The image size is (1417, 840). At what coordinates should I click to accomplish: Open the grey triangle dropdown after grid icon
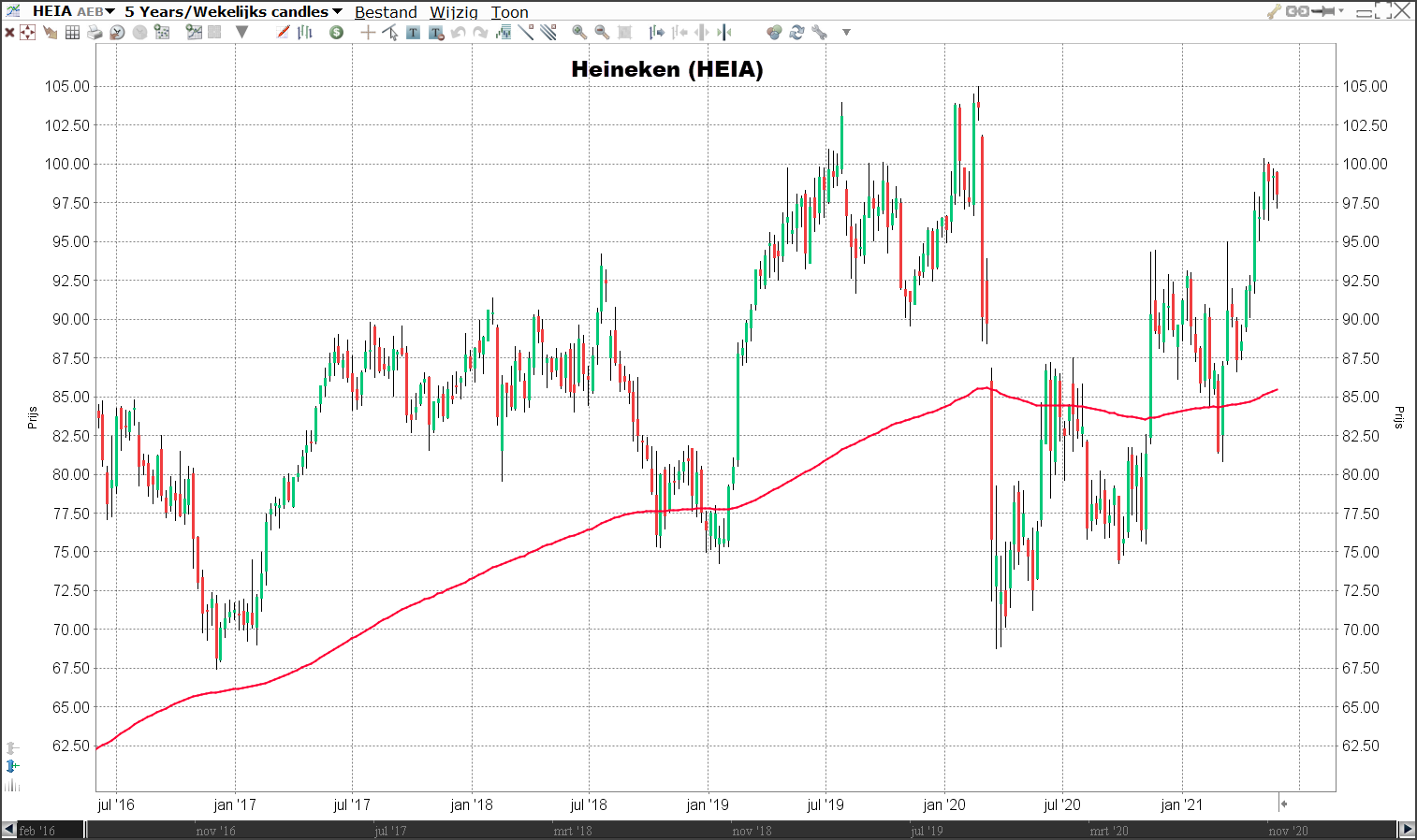click(241, 33)
